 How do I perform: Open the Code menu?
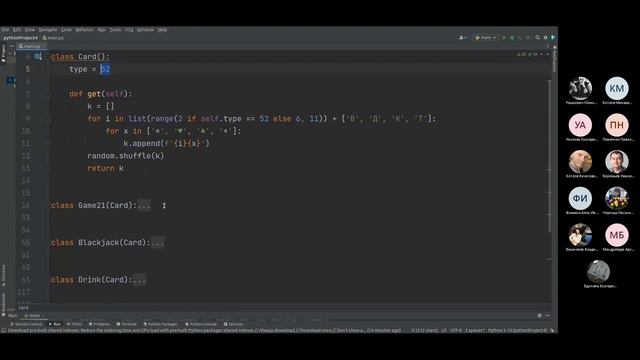pos(66,30)
